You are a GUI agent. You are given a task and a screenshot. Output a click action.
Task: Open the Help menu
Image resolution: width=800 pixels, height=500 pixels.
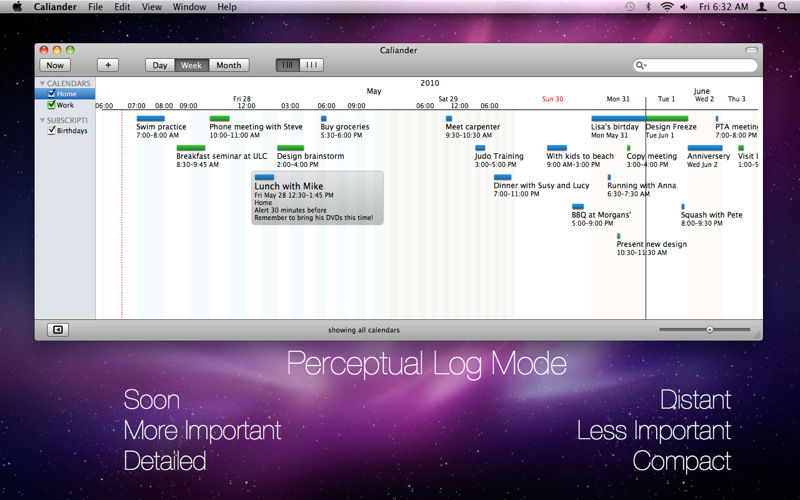227,7
